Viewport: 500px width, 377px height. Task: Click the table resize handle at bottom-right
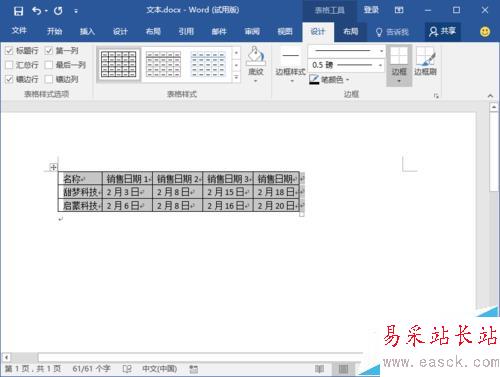pos(302,214)
